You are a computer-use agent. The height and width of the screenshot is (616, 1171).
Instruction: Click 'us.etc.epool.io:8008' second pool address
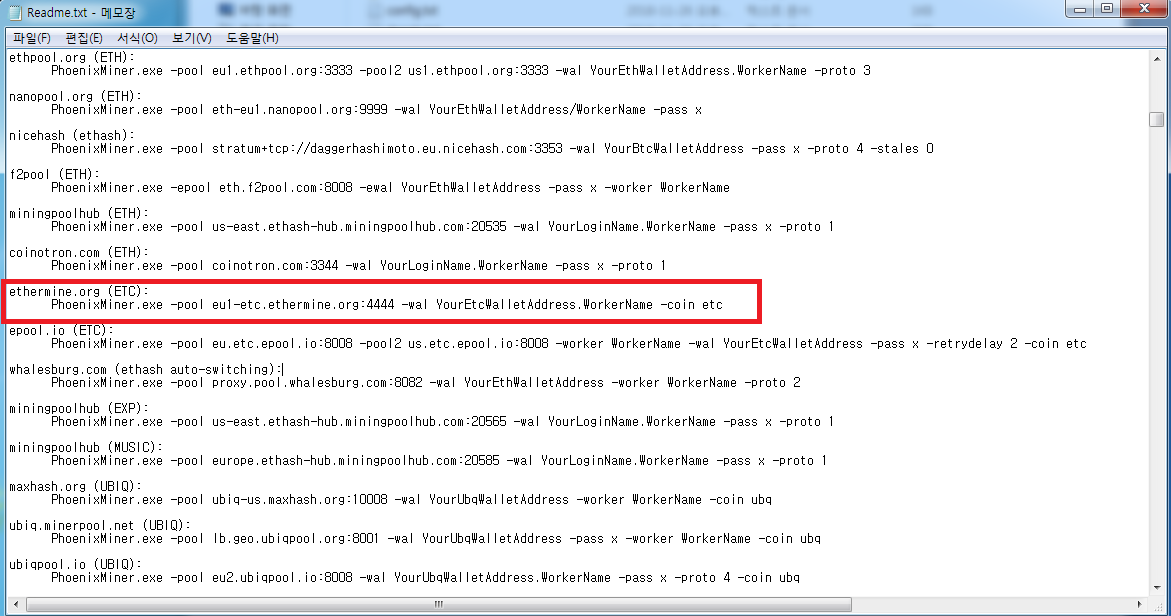tap(478, 343)
